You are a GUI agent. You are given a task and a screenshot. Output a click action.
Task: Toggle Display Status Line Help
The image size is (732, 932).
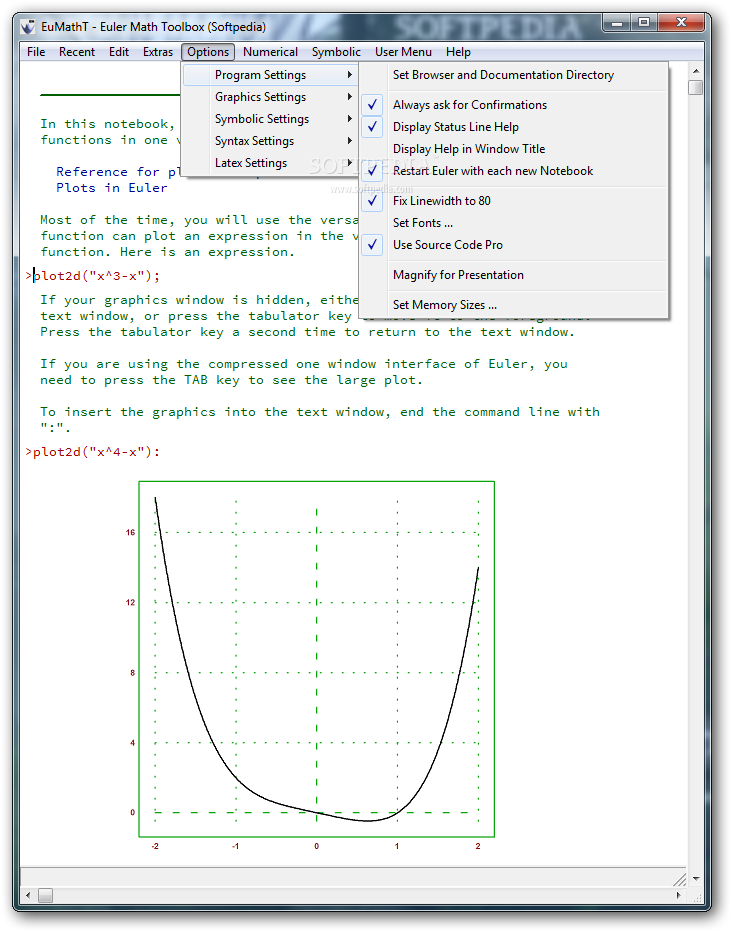(x=513, y=127)
